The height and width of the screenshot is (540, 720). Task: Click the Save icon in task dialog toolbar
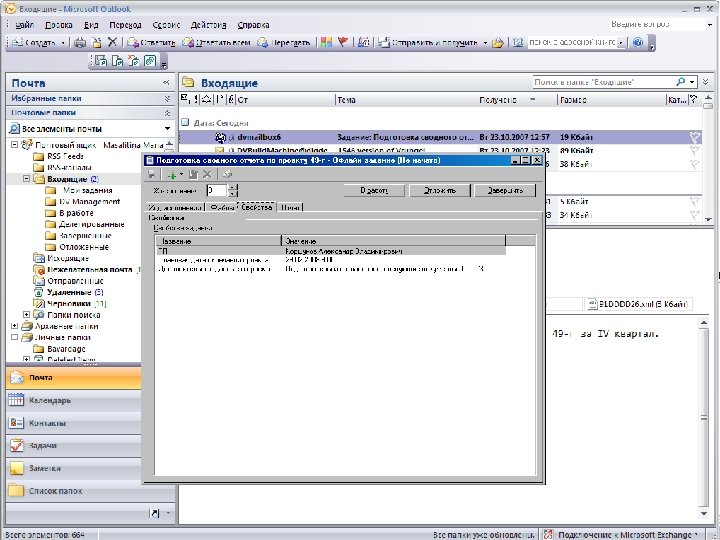click(x=152, y=174)
